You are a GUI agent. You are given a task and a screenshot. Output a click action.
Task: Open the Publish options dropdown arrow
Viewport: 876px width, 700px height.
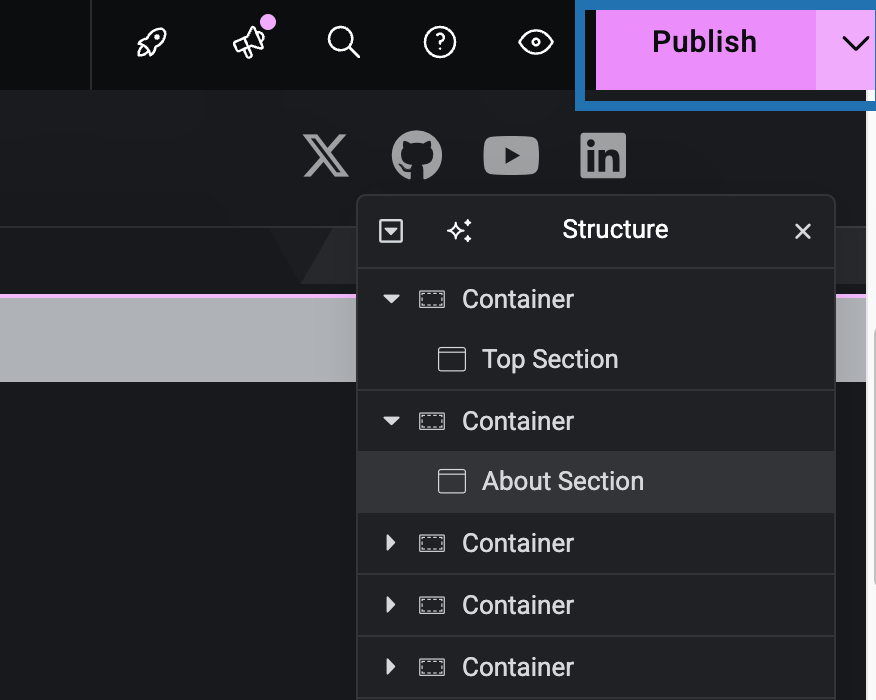[x=855, y=42]
